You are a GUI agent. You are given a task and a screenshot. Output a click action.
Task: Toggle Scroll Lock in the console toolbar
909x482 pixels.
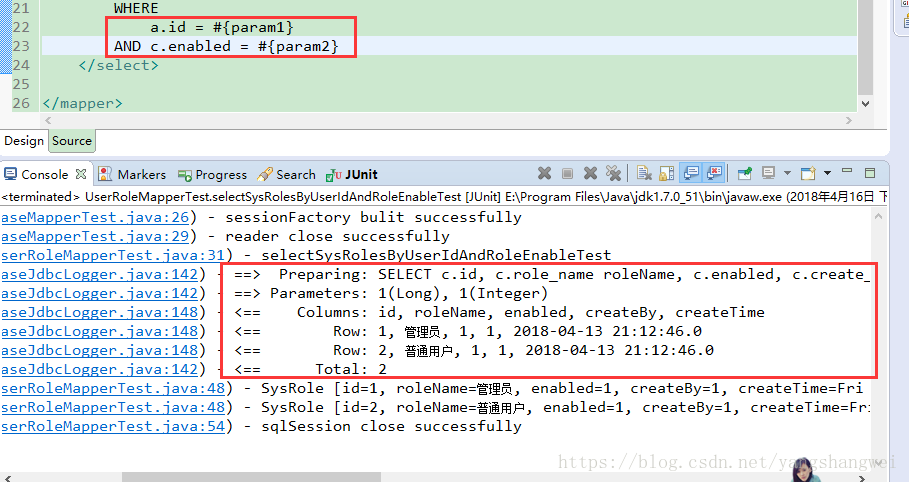667,174
